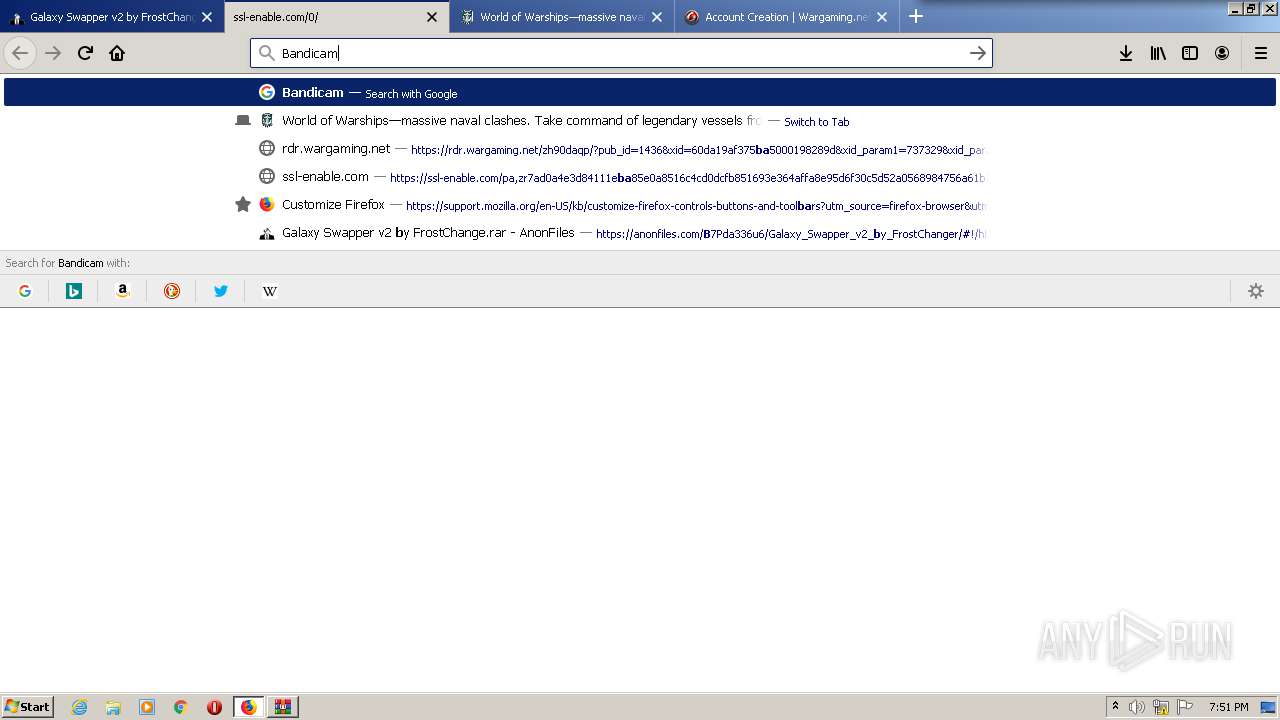
Task: Go back with the back arrow button
Action: pos(20,53)
